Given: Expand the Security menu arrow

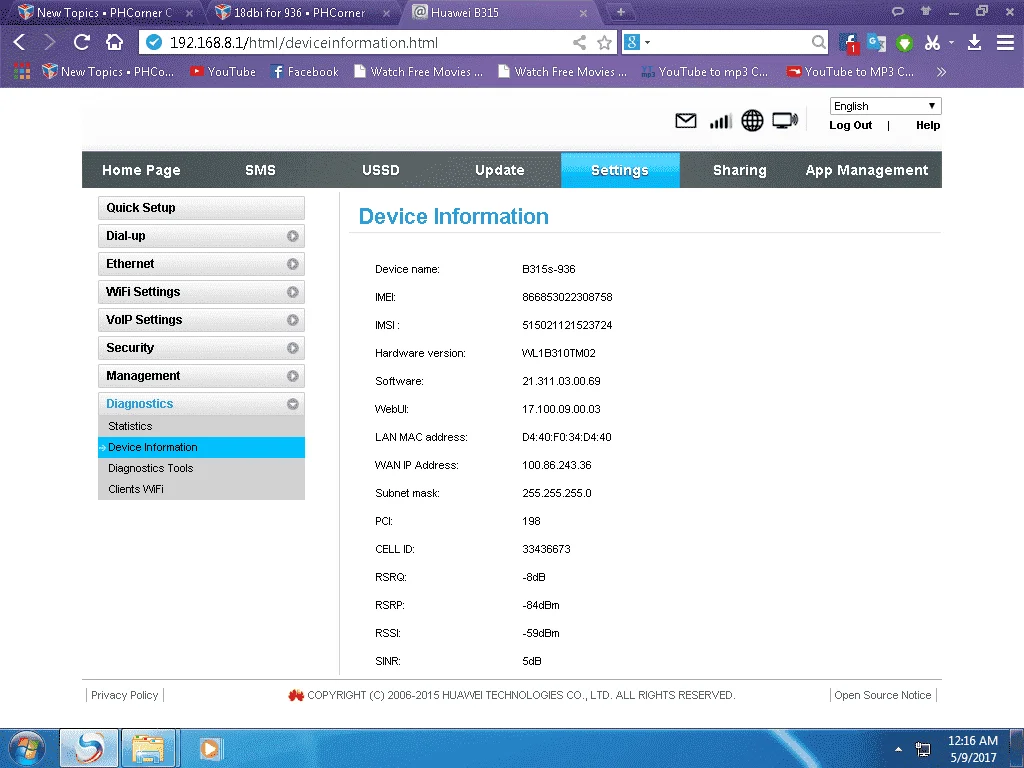Looking at the screenshot, I should (293, 348).
